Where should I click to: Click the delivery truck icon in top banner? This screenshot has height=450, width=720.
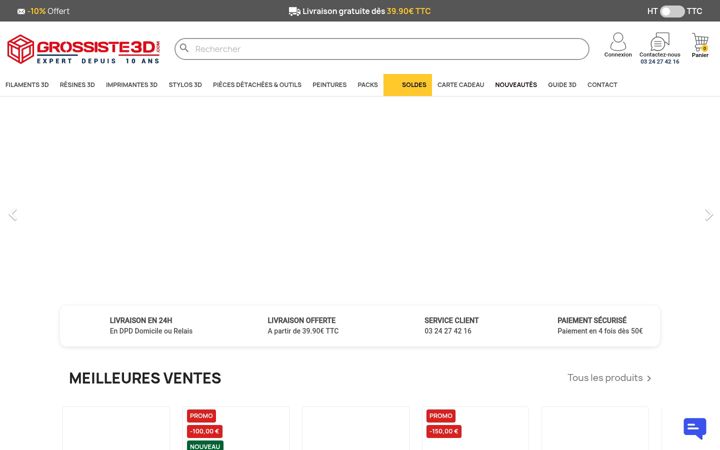pos(294,11)
